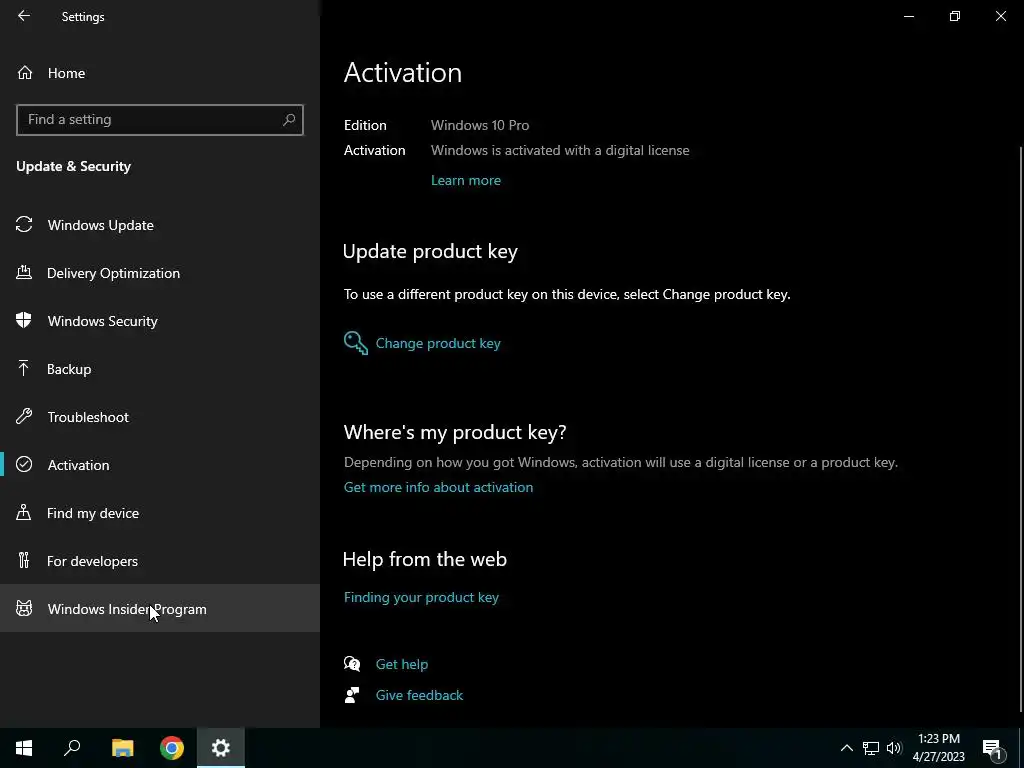Click the Backup arrow icon
The height and width of the screenshot is (768, 1024).
coord(24,368)
